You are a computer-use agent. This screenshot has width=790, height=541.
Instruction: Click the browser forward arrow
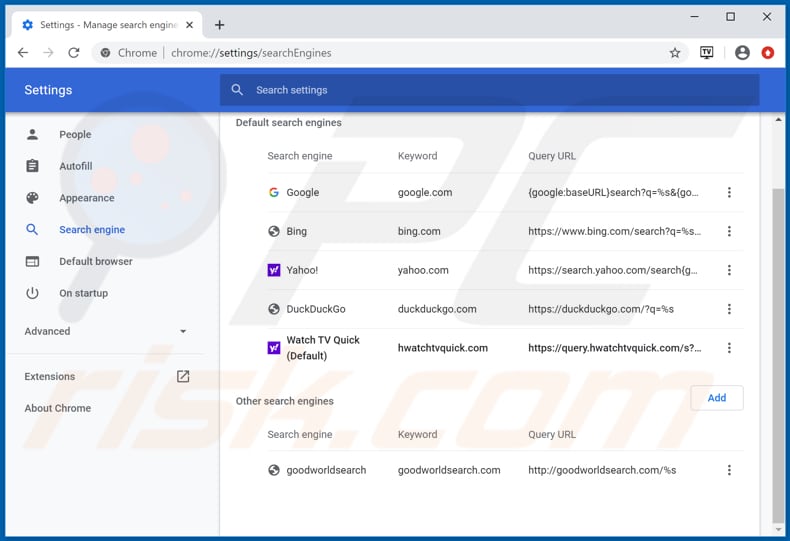pyautogui.click(x=48, y=52)
